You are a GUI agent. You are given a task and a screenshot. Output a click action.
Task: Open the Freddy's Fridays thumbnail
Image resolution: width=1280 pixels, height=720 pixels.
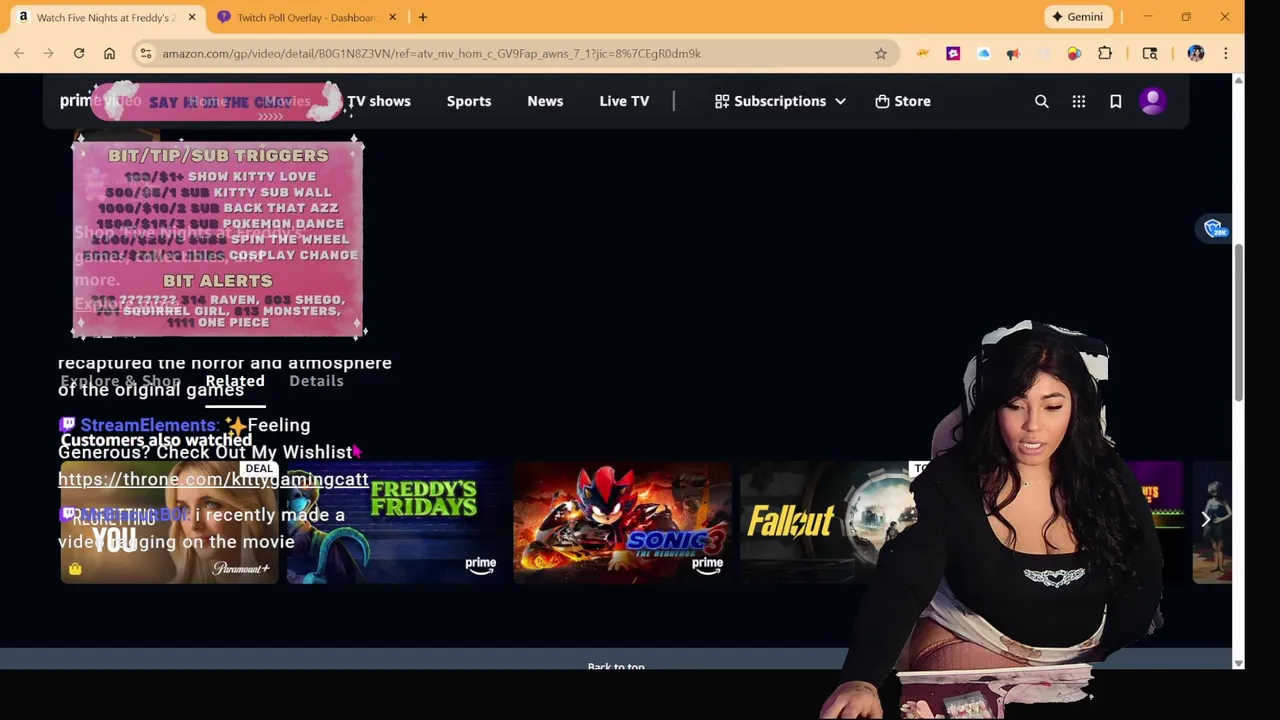coord(395,522)
